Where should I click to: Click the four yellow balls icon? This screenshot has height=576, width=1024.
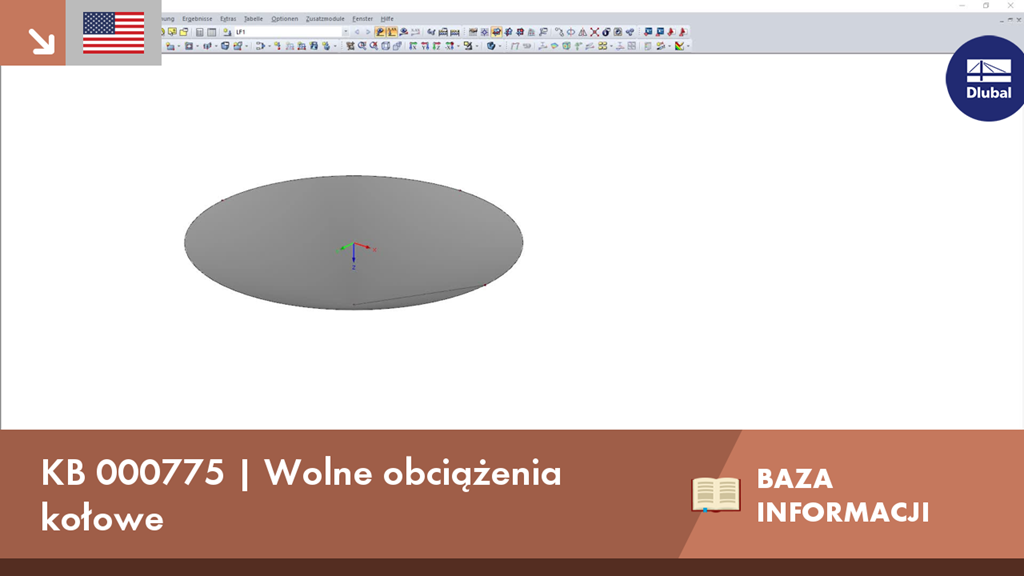pyautogui.click(x=603, y=46)
